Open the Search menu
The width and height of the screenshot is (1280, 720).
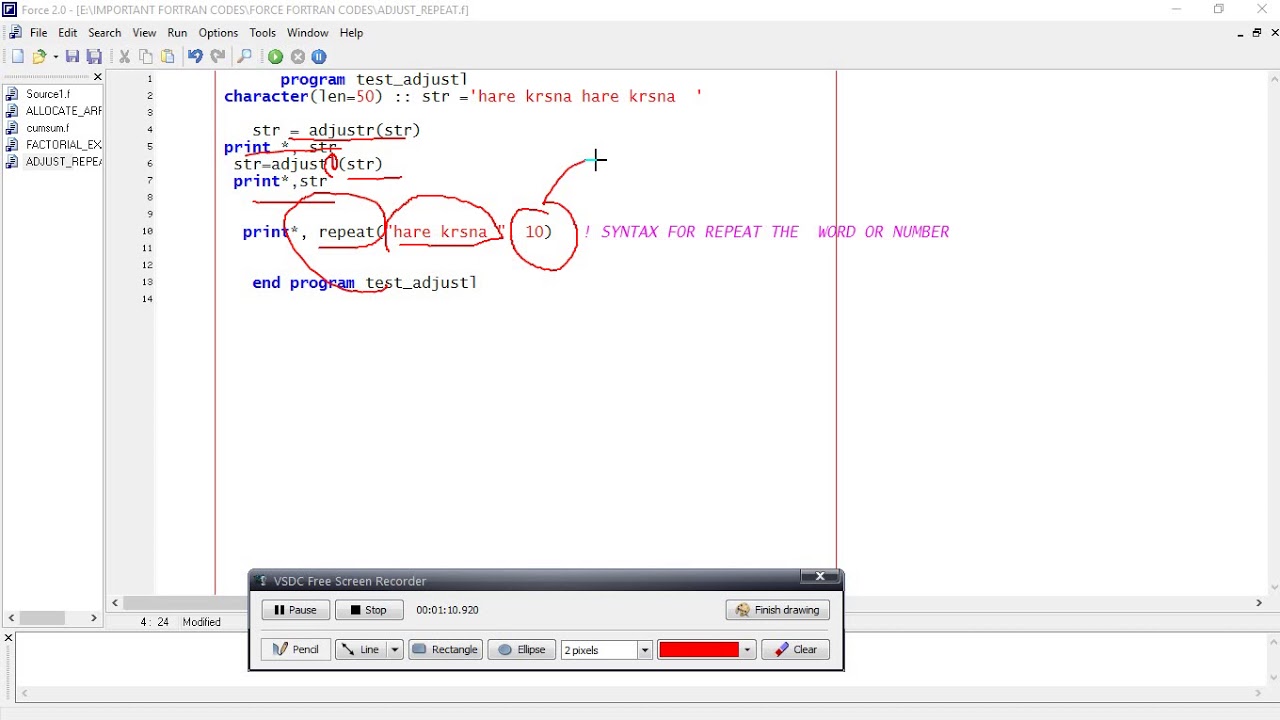pyautogui.click(x=104, y=33)
